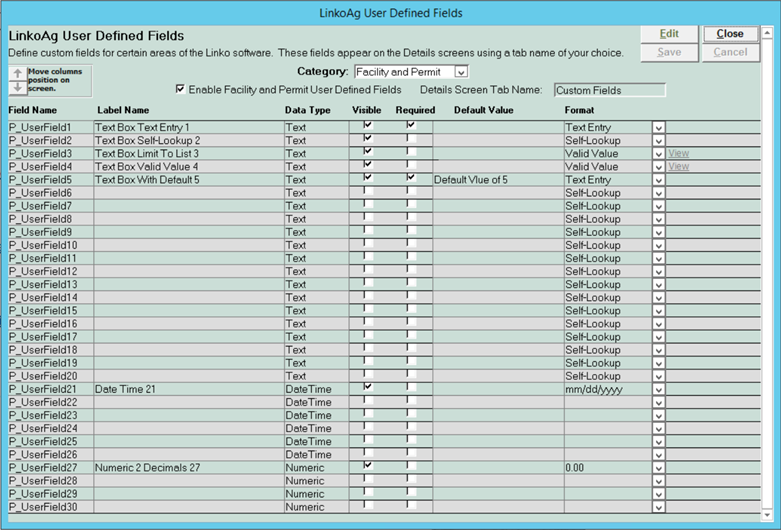Click DateTime data type for P_UserField22

coord(308,402)
